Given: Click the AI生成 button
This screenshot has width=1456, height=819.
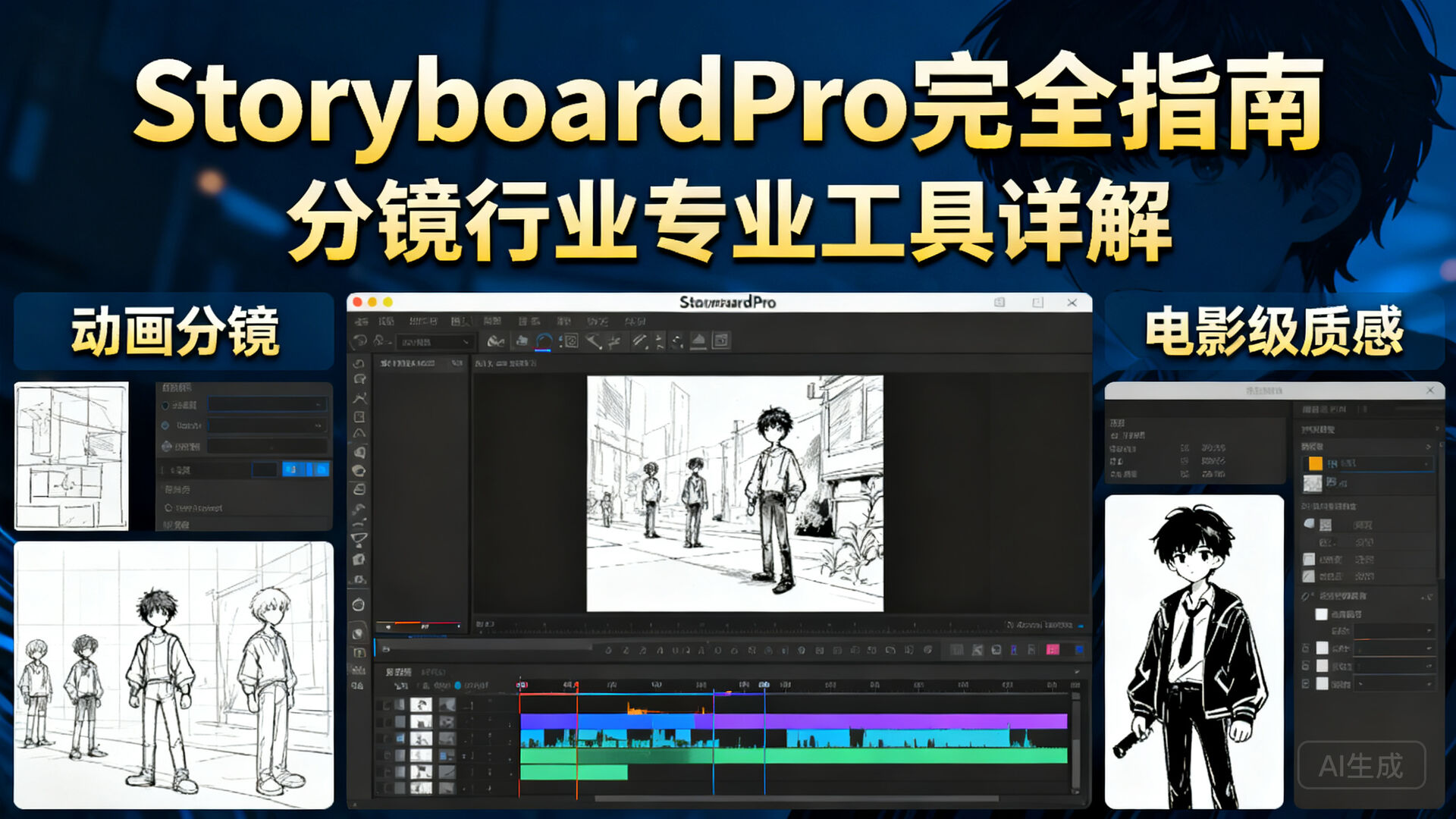Looking at the screenshot, I should pos(1362,766).
